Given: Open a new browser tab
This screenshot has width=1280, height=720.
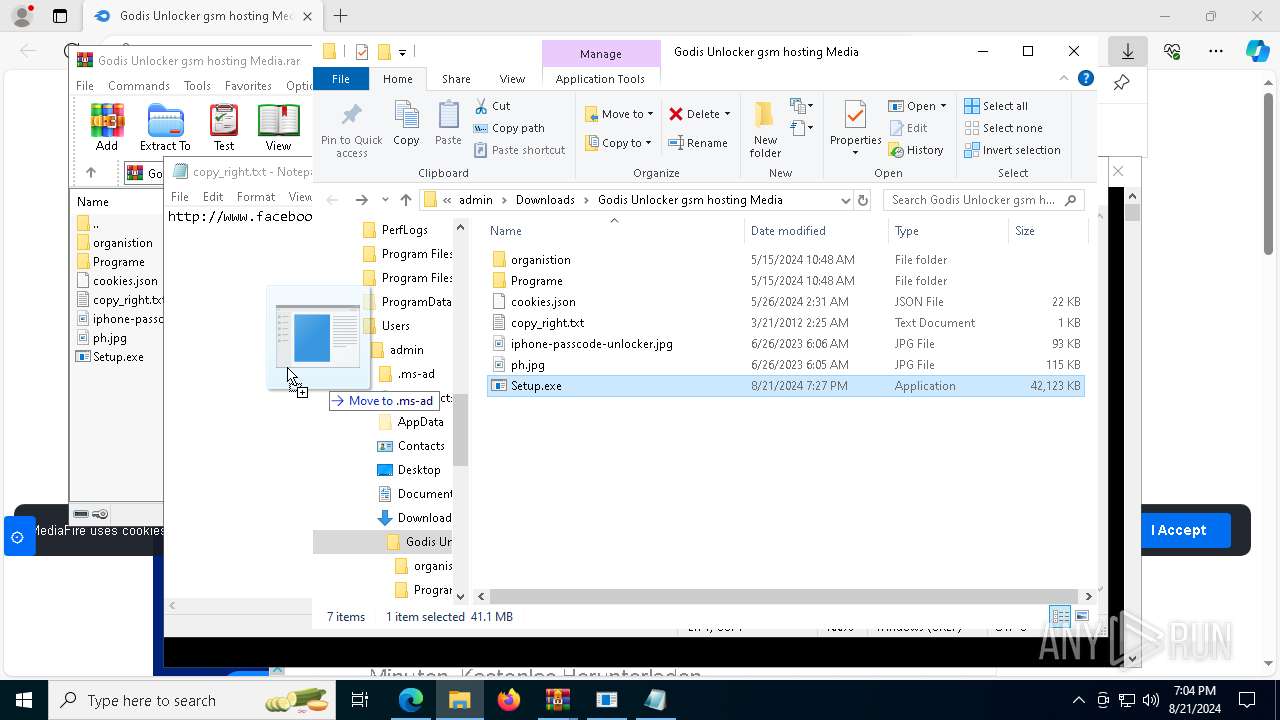Looking at the screenshot, I should pos(340,16).
